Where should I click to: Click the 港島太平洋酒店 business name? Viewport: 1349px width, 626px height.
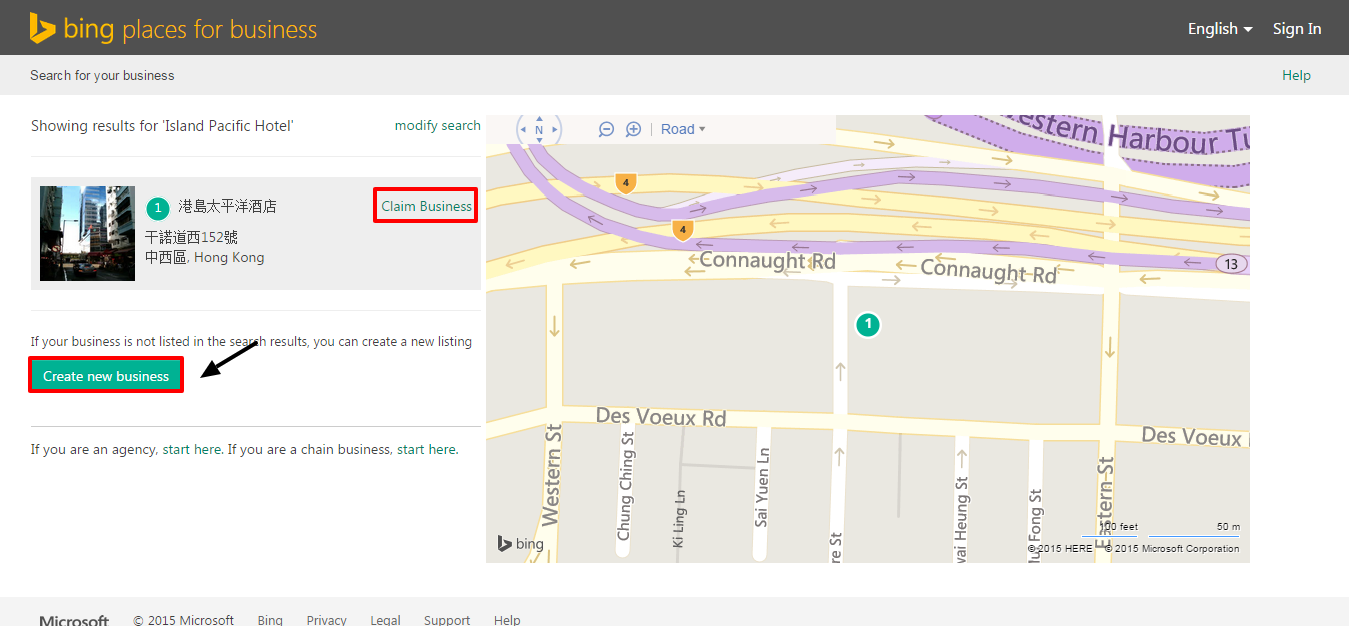tap(227, 207)
